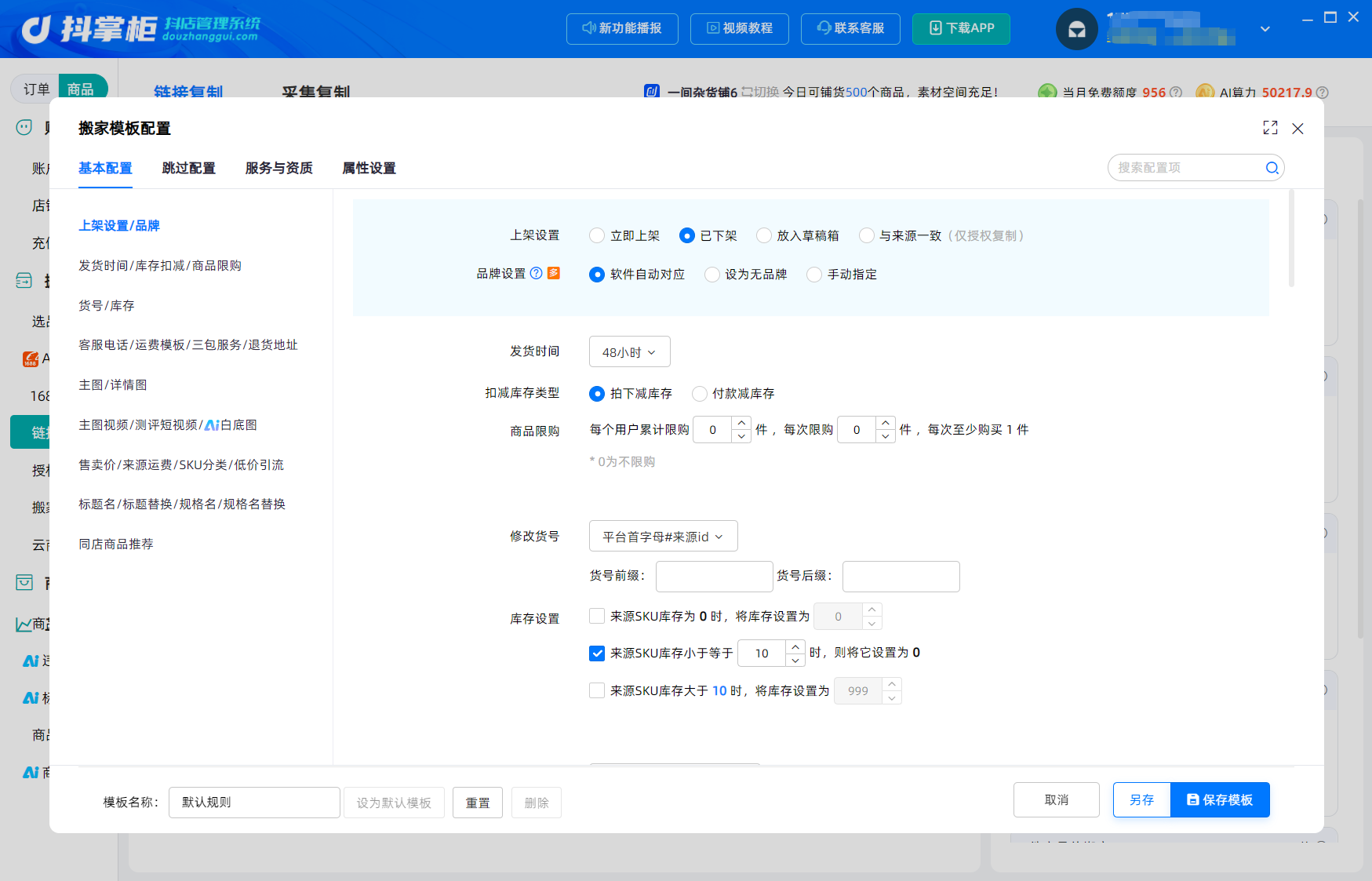Click the 重置 button
1372x881 pixels.
(x=478, y=803)
